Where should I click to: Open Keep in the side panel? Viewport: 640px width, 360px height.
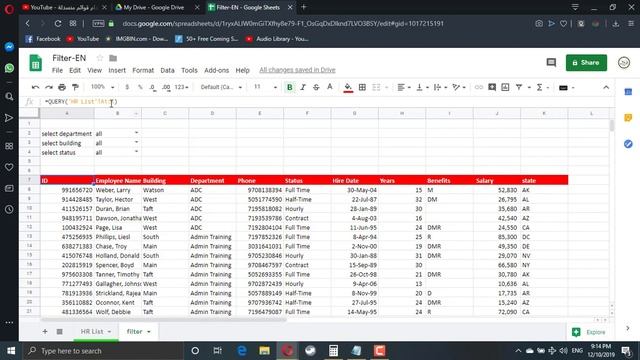click(x=628, y=118)
